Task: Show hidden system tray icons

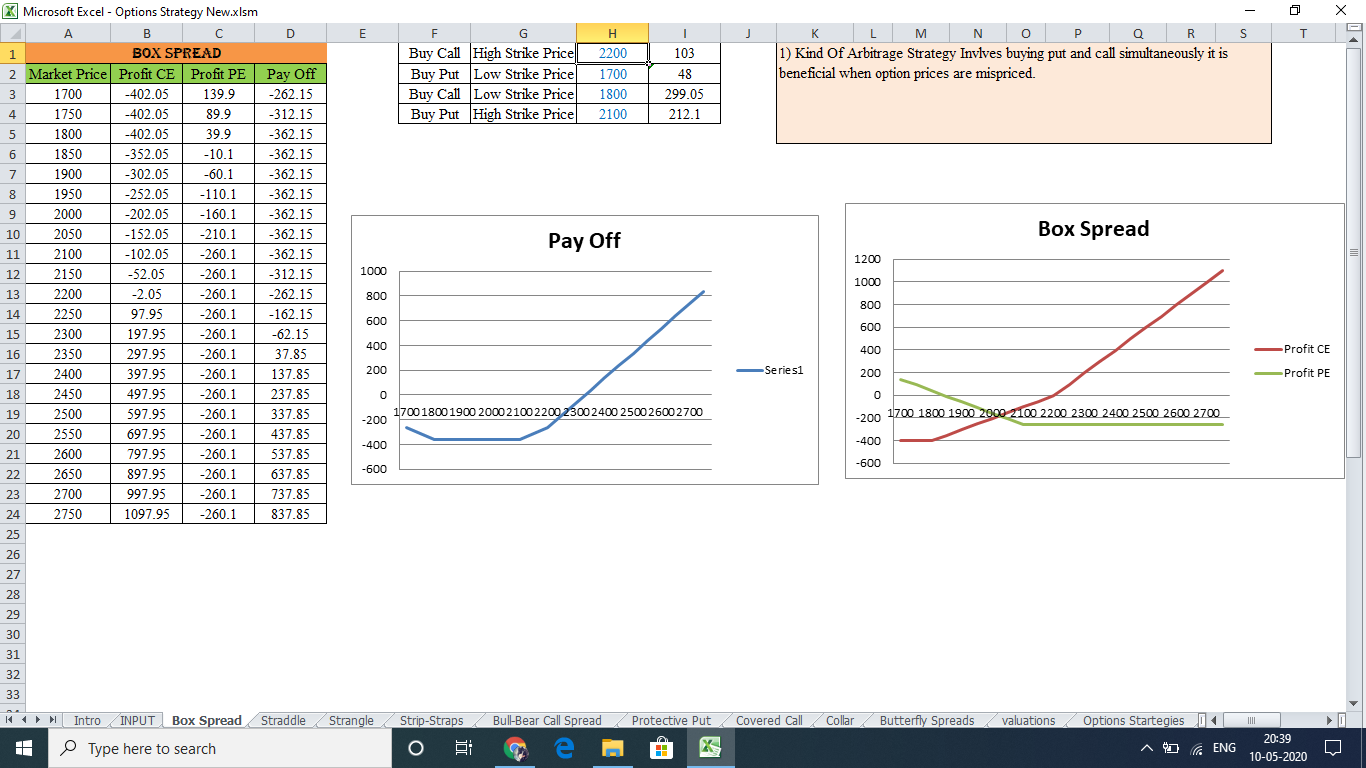Action: coord(1147,748)
